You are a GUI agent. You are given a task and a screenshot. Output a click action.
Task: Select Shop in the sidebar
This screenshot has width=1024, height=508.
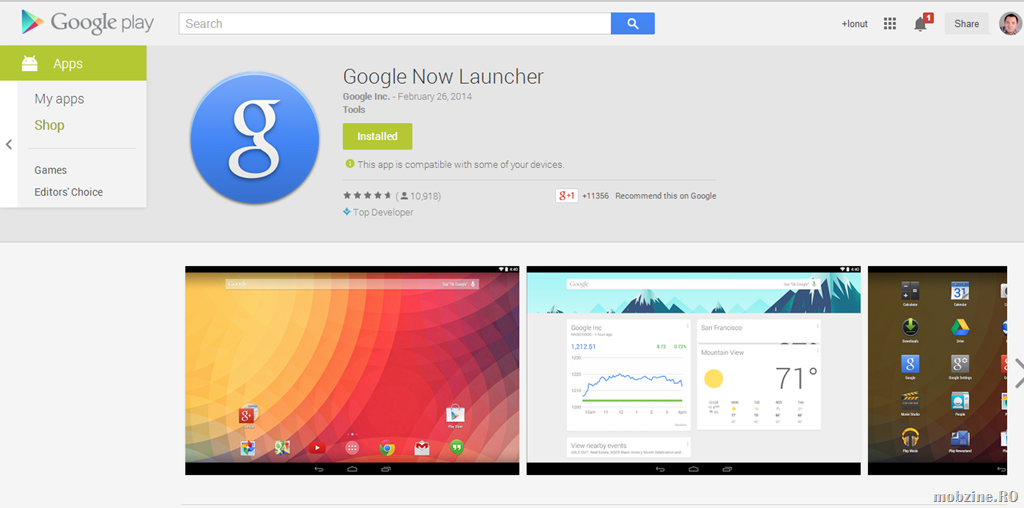pos(50,125)
